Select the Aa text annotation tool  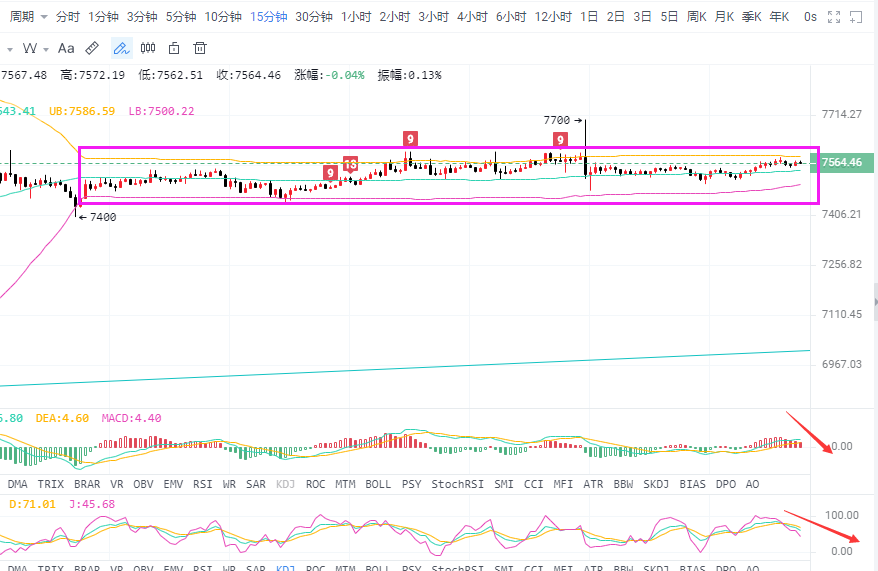pyautogui.click(x=66, y=49)
